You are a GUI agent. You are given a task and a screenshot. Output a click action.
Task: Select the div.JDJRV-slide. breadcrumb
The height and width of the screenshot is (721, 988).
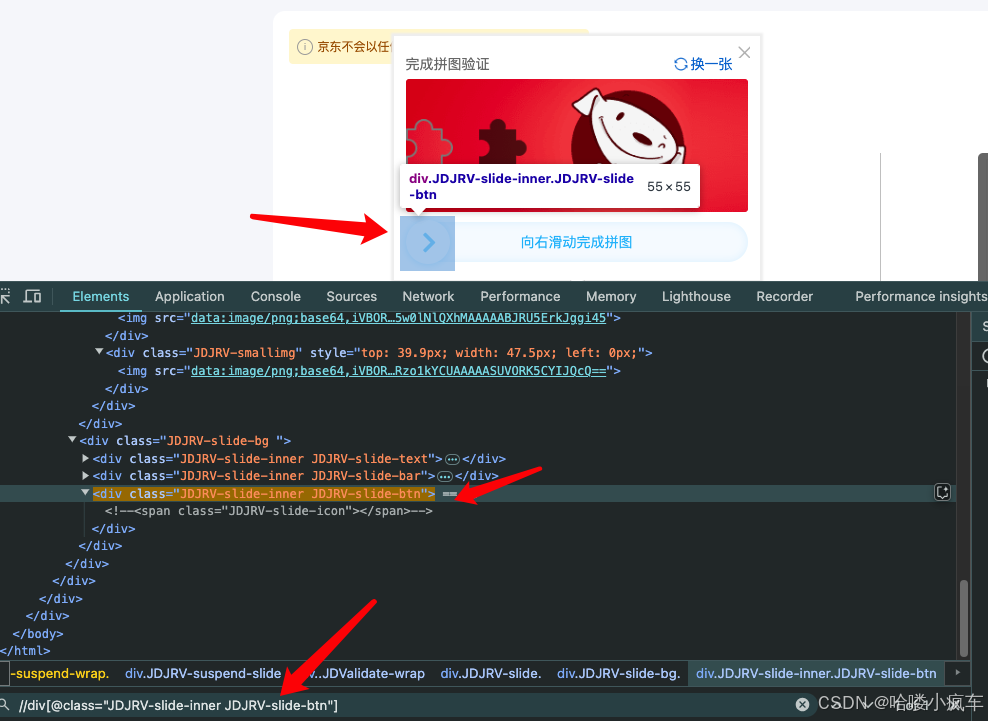[x=491, y=673]
